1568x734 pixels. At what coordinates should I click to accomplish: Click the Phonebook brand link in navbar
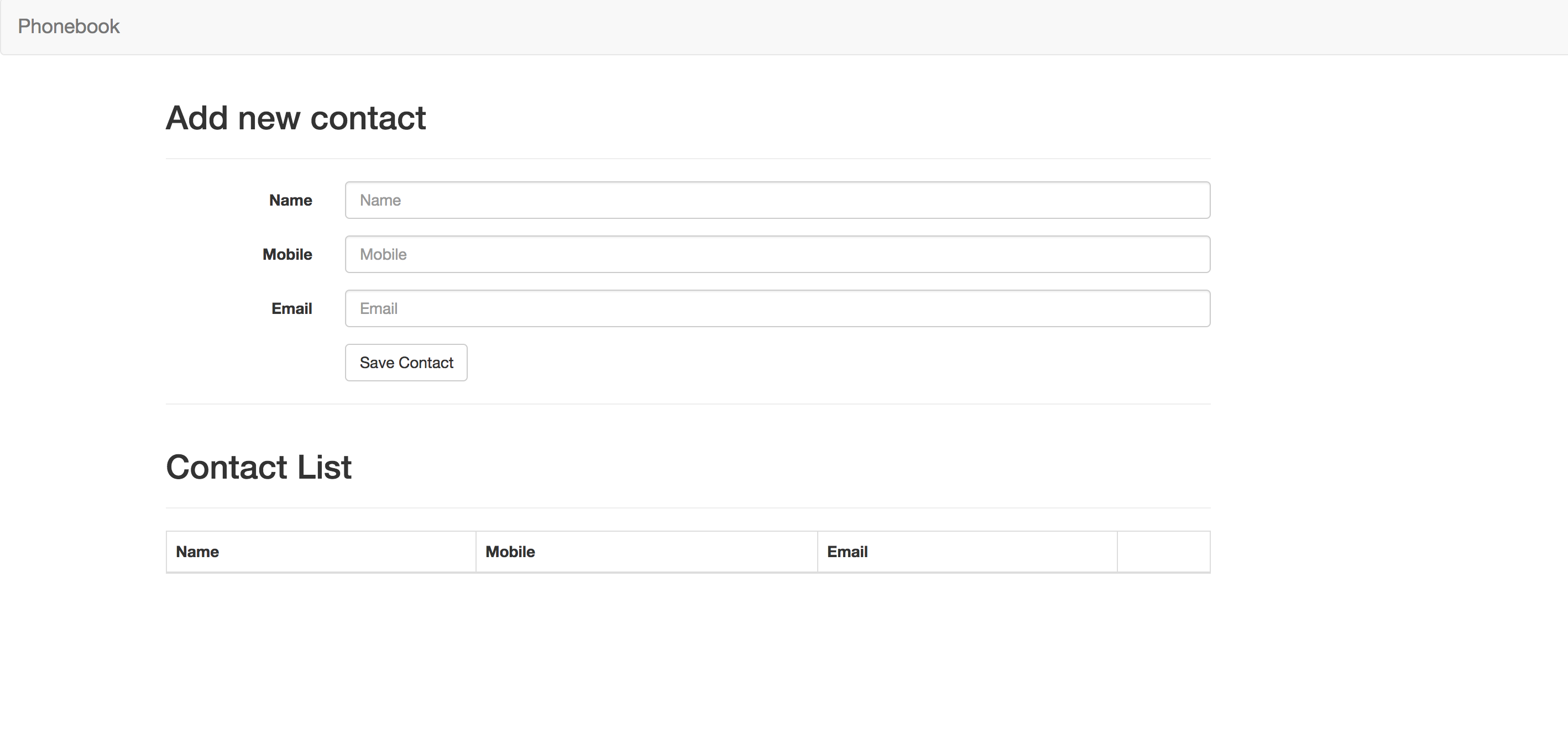point(68,26)
